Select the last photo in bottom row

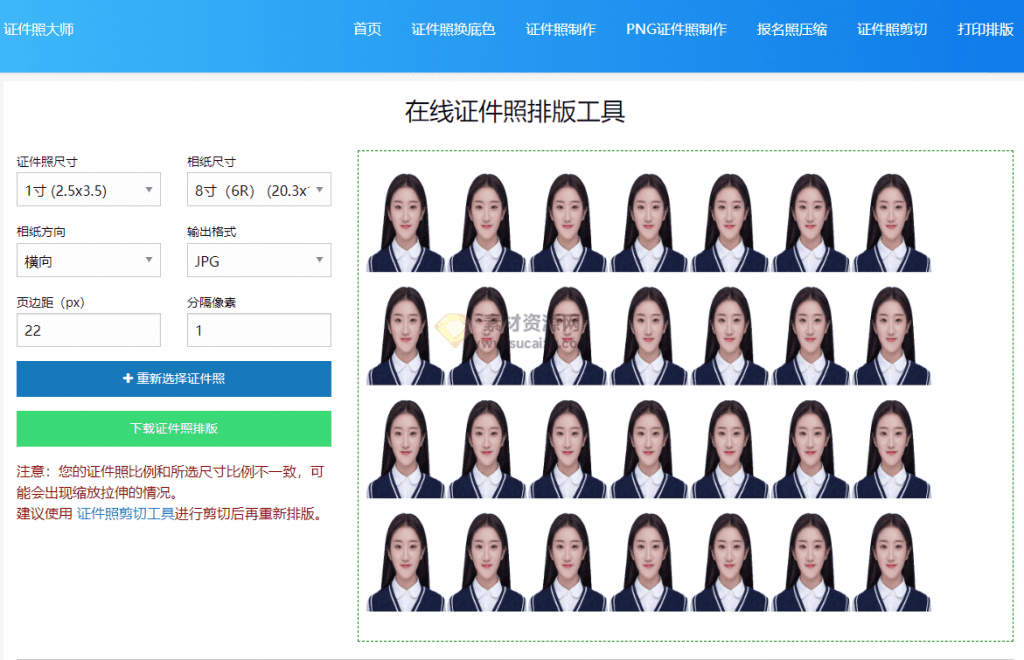pos(893,562)
